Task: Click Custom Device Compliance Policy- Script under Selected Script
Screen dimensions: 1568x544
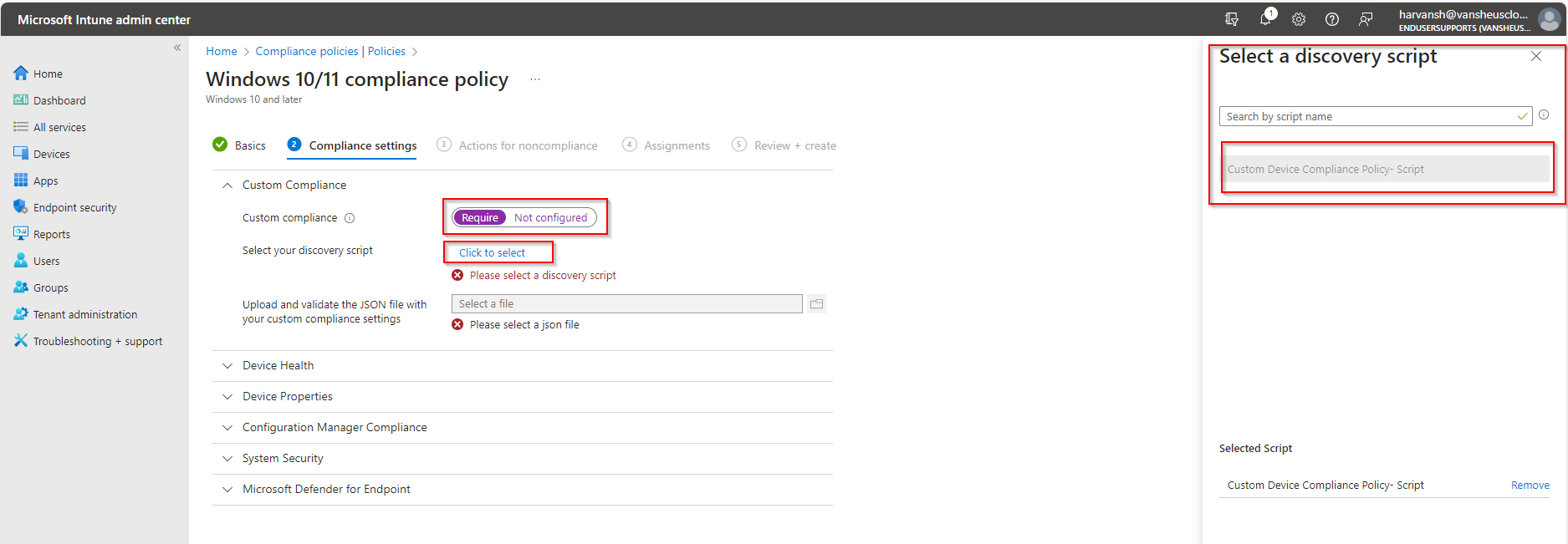Action: pyautogui.click(x=1325, y=486)
